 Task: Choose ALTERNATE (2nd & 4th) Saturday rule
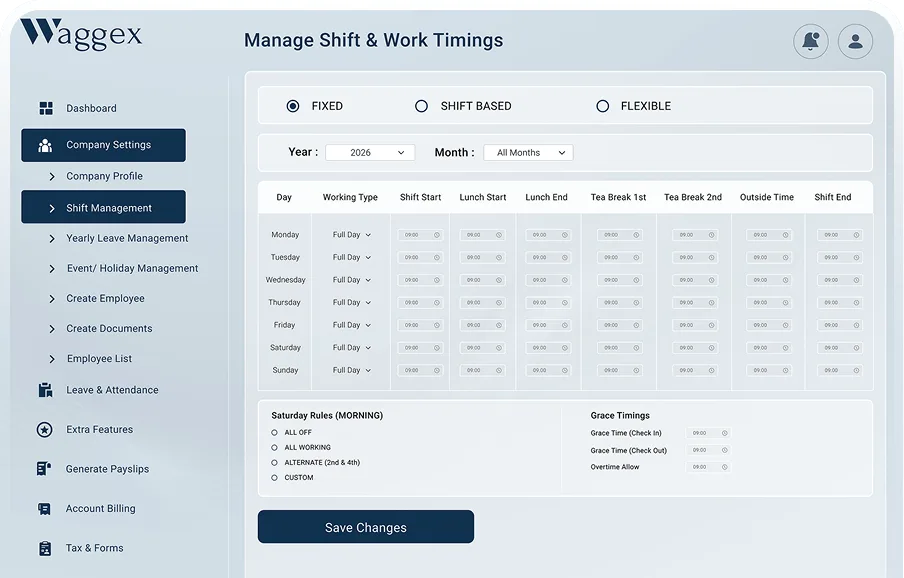[274, 462]
